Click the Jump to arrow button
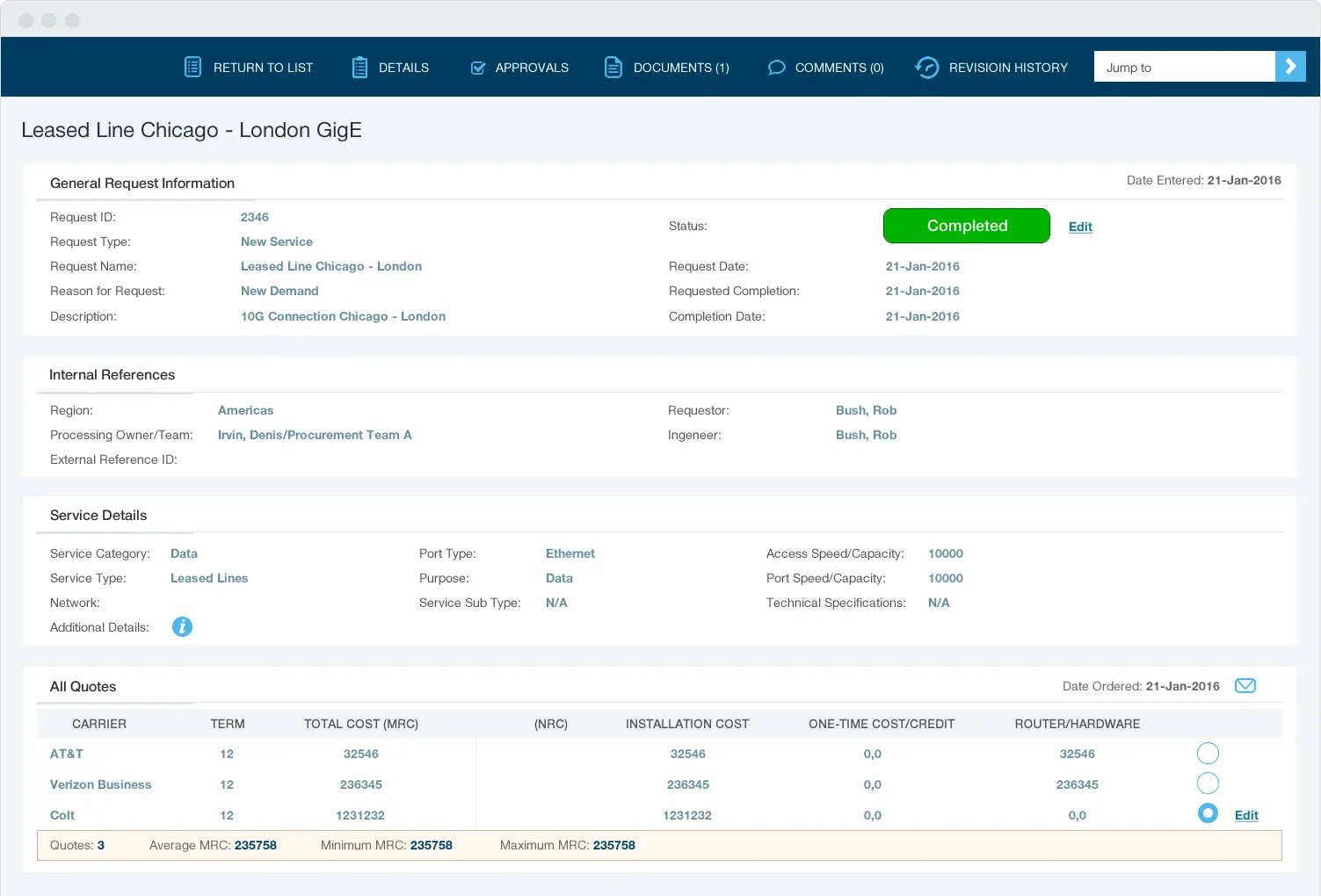The height and width of the screenshot is (896, 1321). click(1290, 66)
